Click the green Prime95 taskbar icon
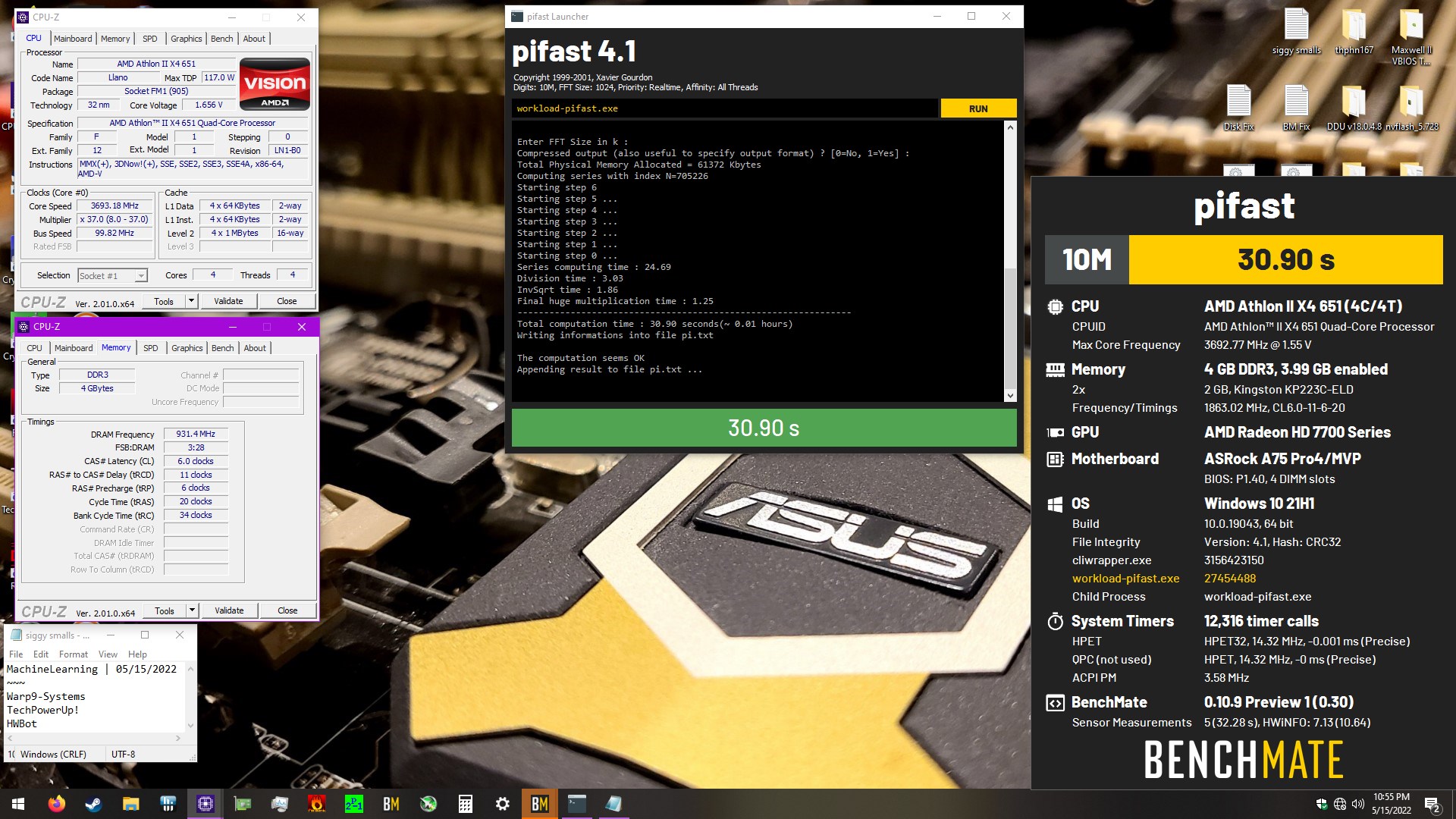The height and width of the screenshot is (819, 1456). click(354, 804)
